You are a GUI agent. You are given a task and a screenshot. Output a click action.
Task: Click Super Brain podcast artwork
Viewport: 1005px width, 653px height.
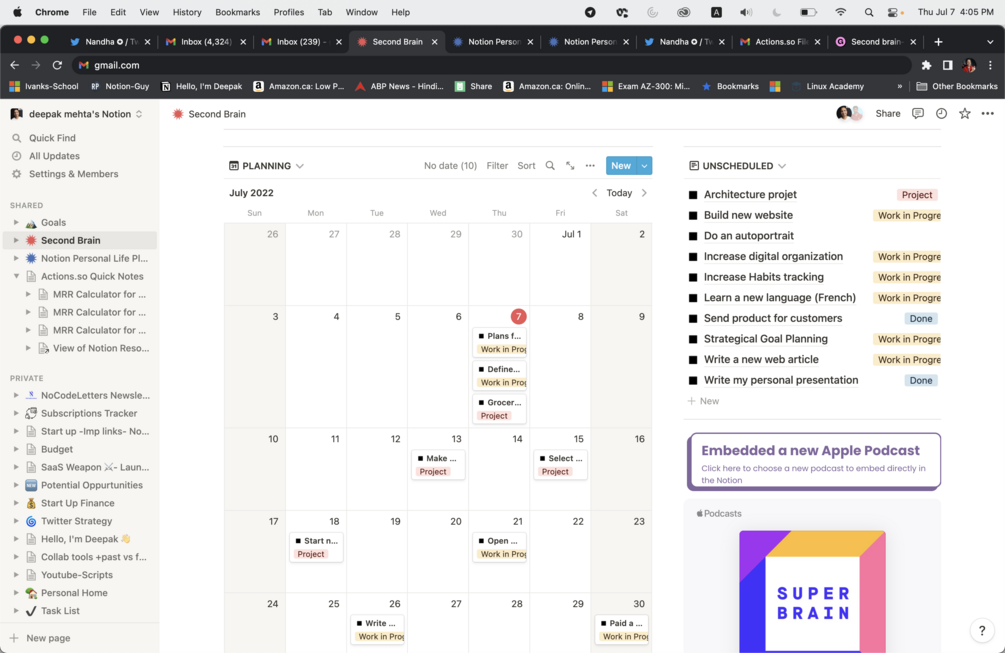click(x=812, y=591)
